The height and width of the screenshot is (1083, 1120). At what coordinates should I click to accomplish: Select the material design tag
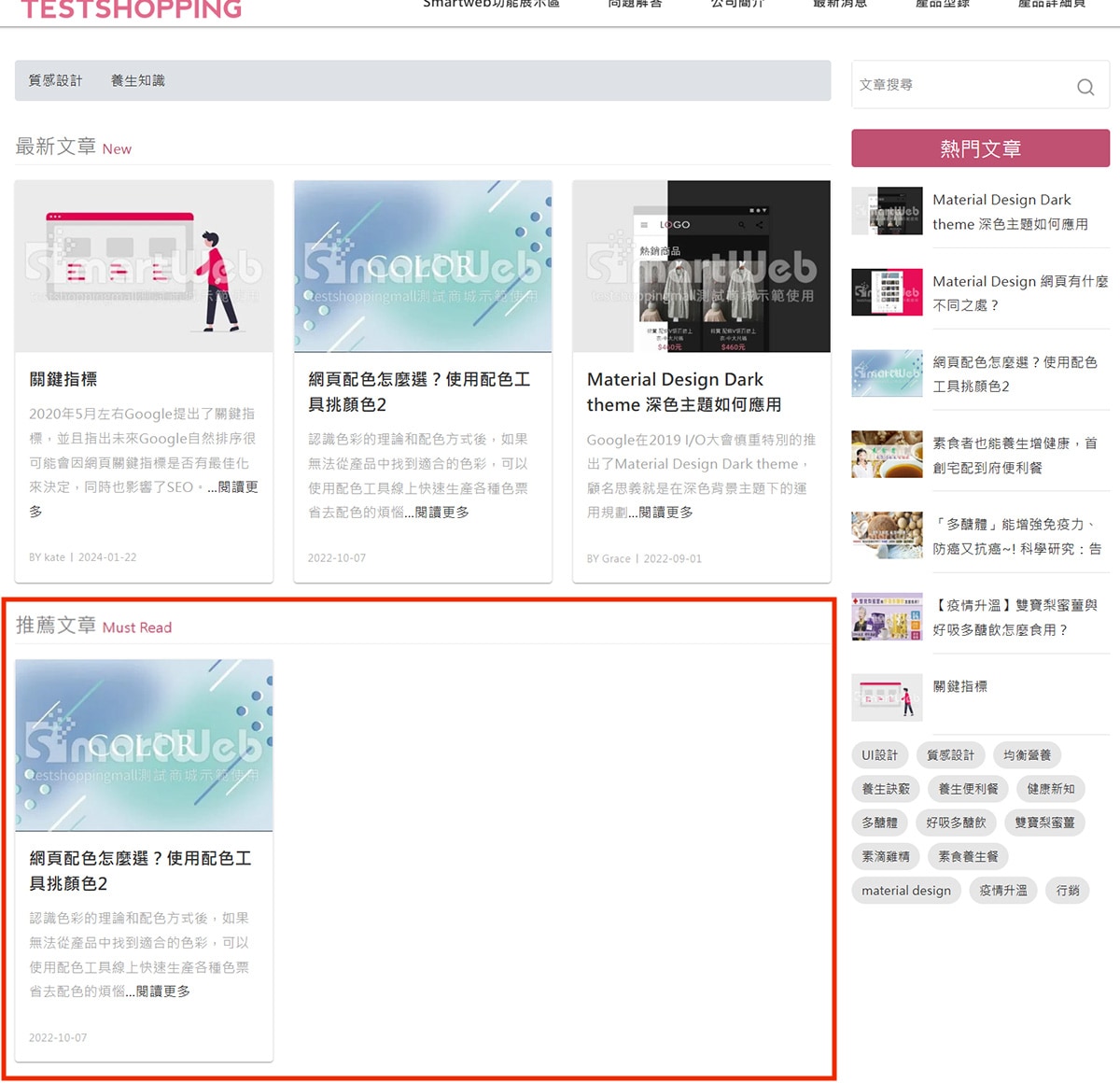tap(905, 891)
